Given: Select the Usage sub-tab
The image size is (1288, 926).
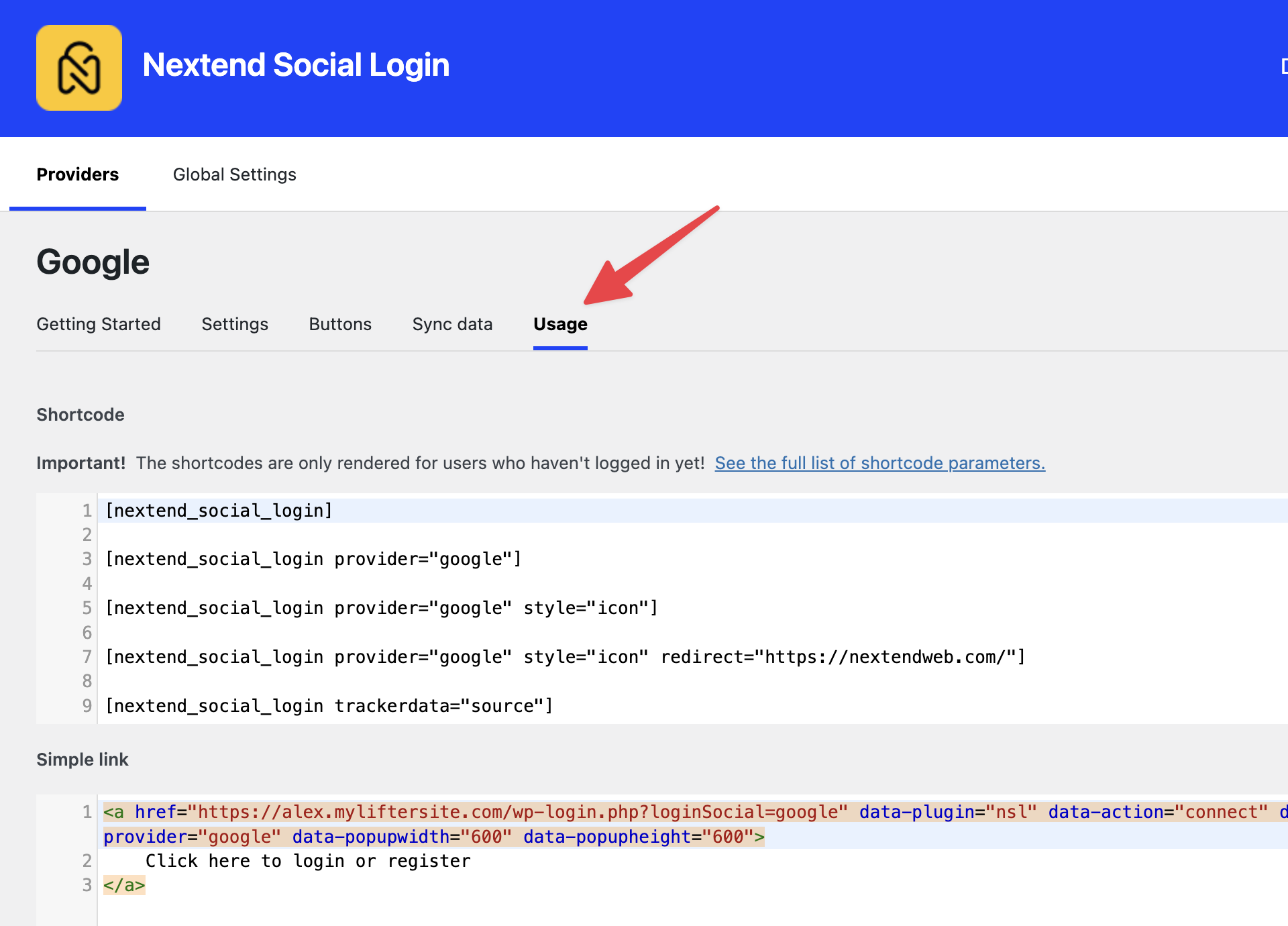Looking at the screenshot, I should click(x=560, y=324).
